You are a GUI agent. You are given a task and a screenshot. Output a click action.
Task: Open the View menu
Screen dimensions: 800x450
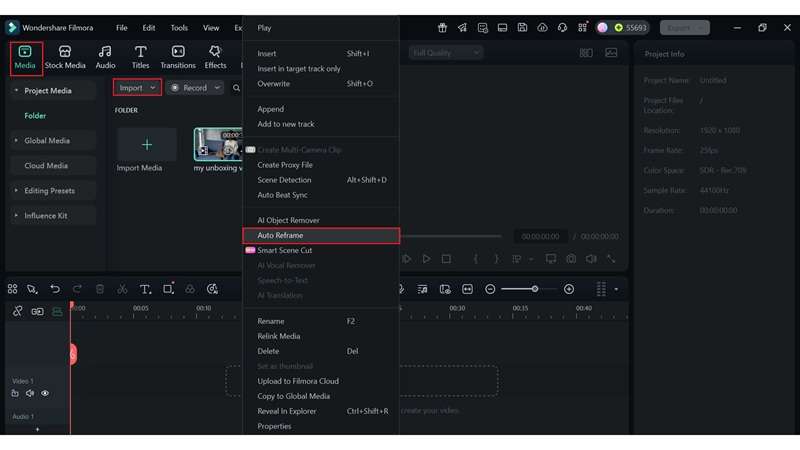click(x=211, y=28)
